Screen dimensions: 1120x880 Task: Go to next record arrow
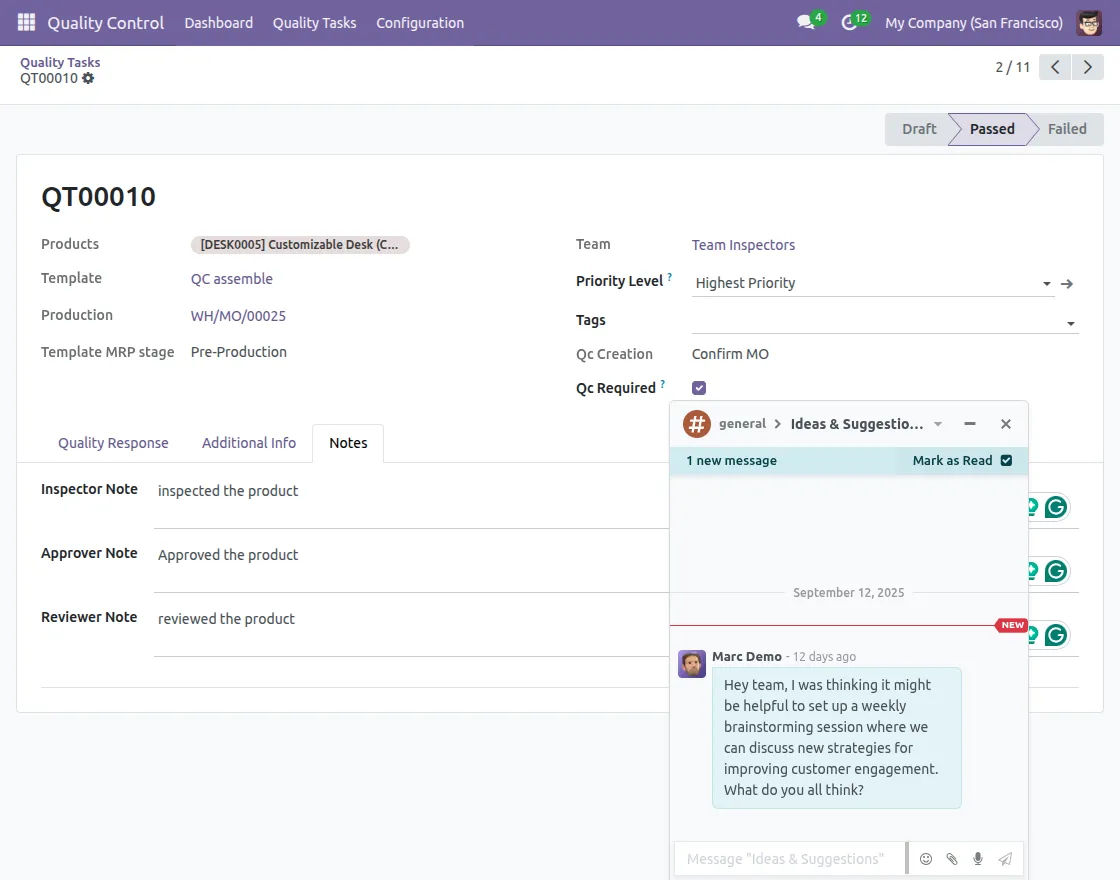(1087, 67)
